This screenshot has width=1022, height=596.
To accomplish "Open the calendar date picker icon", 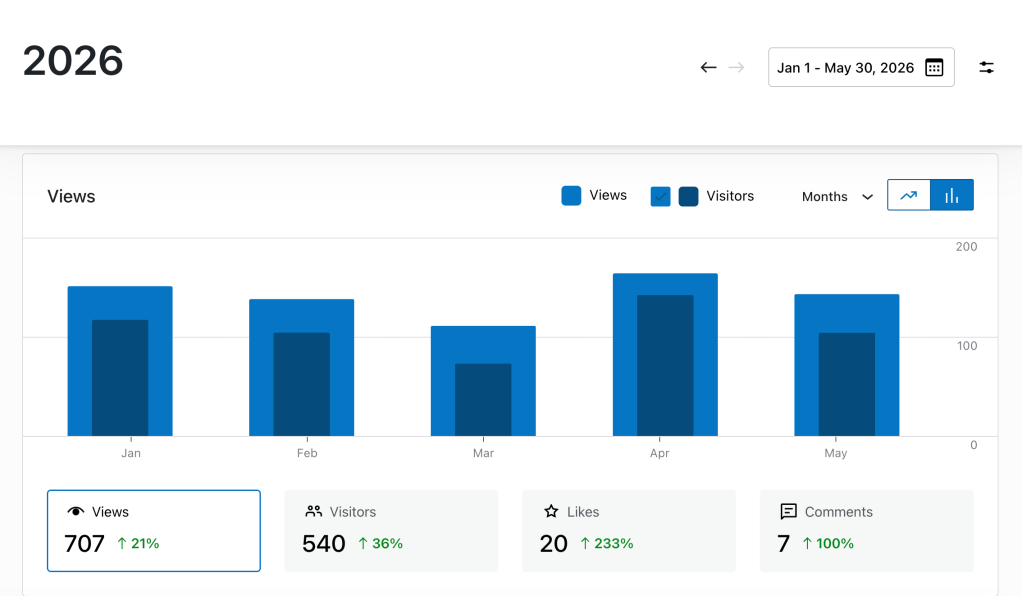I will [x=934, y=67].
